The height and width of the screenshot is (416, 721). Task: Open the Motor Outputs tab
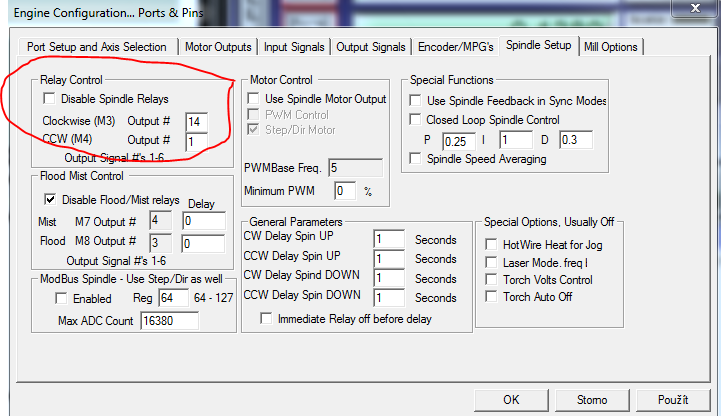219,46
